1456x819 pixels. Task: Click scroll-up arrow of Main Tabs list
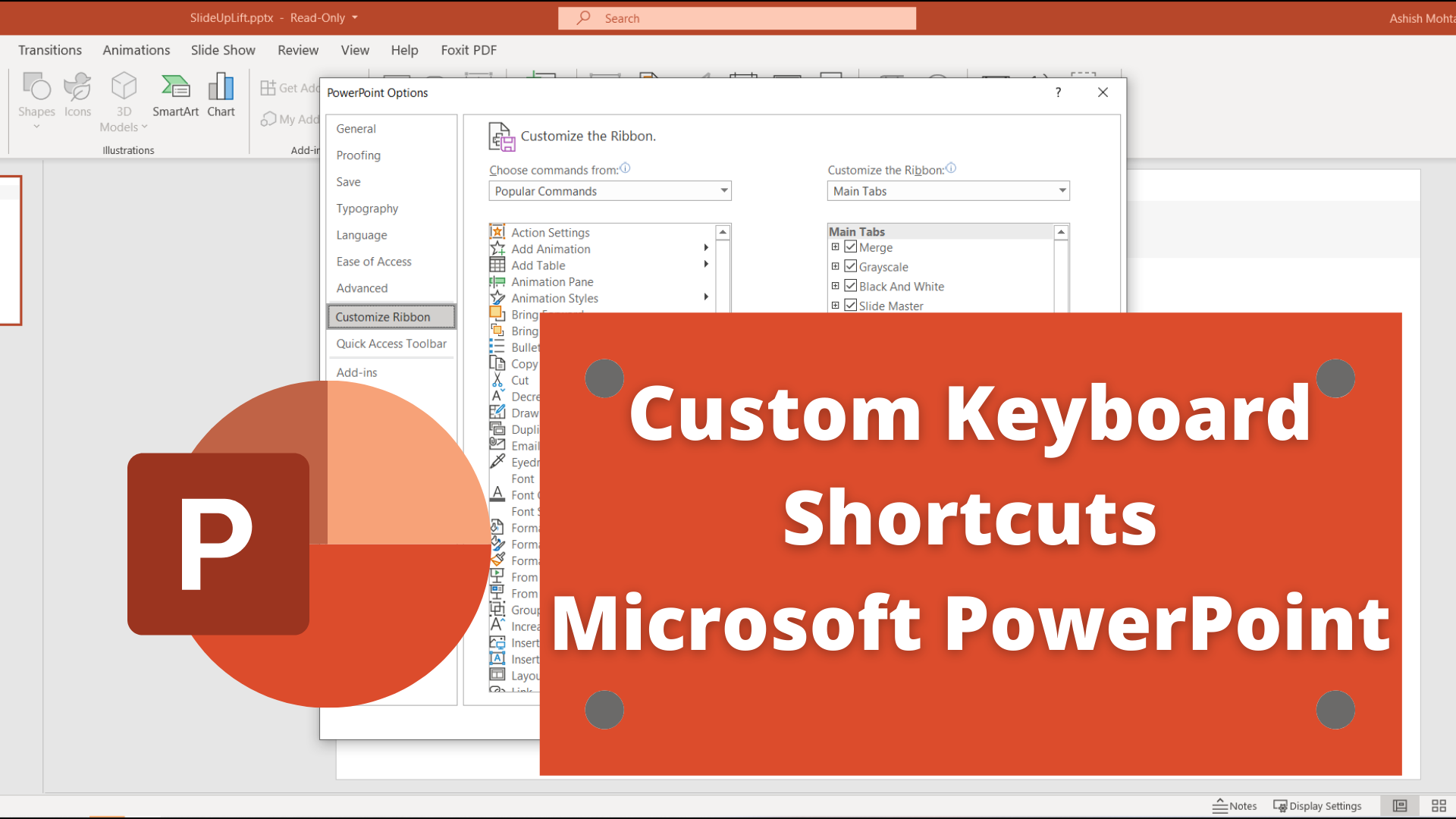pyautogui.click(x=1061, y=232)
